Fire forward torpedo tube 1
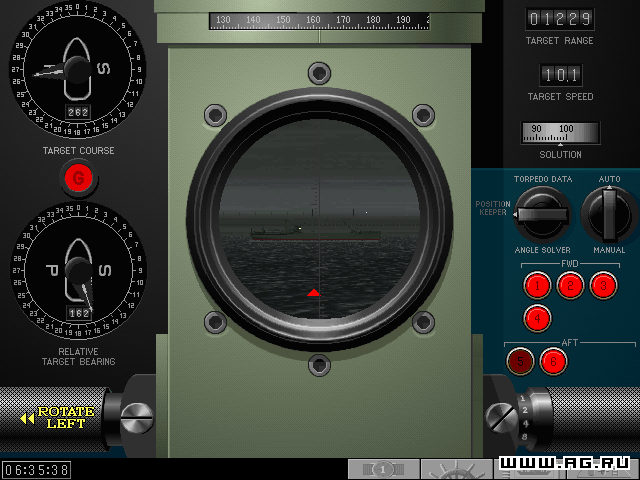640x480 pixels. pyautogui.click(x=538, y=286)
